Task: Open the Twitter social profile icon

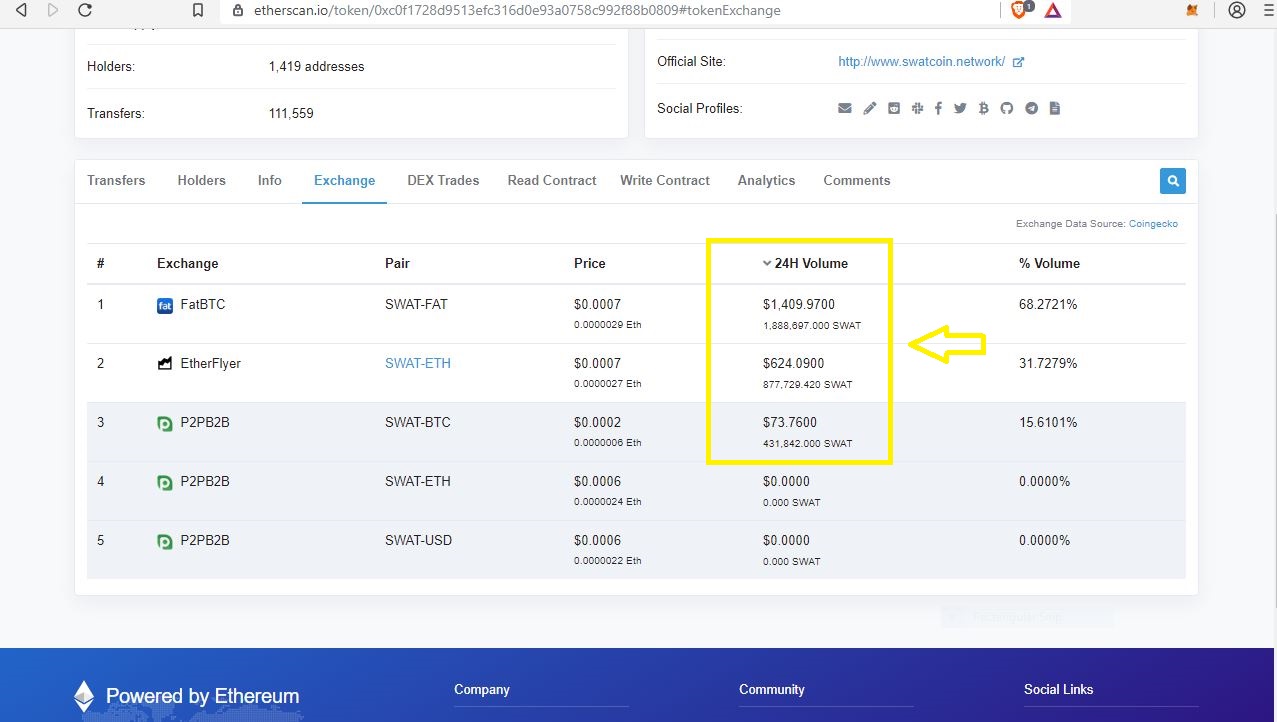Action: click(x=960, y=108)
